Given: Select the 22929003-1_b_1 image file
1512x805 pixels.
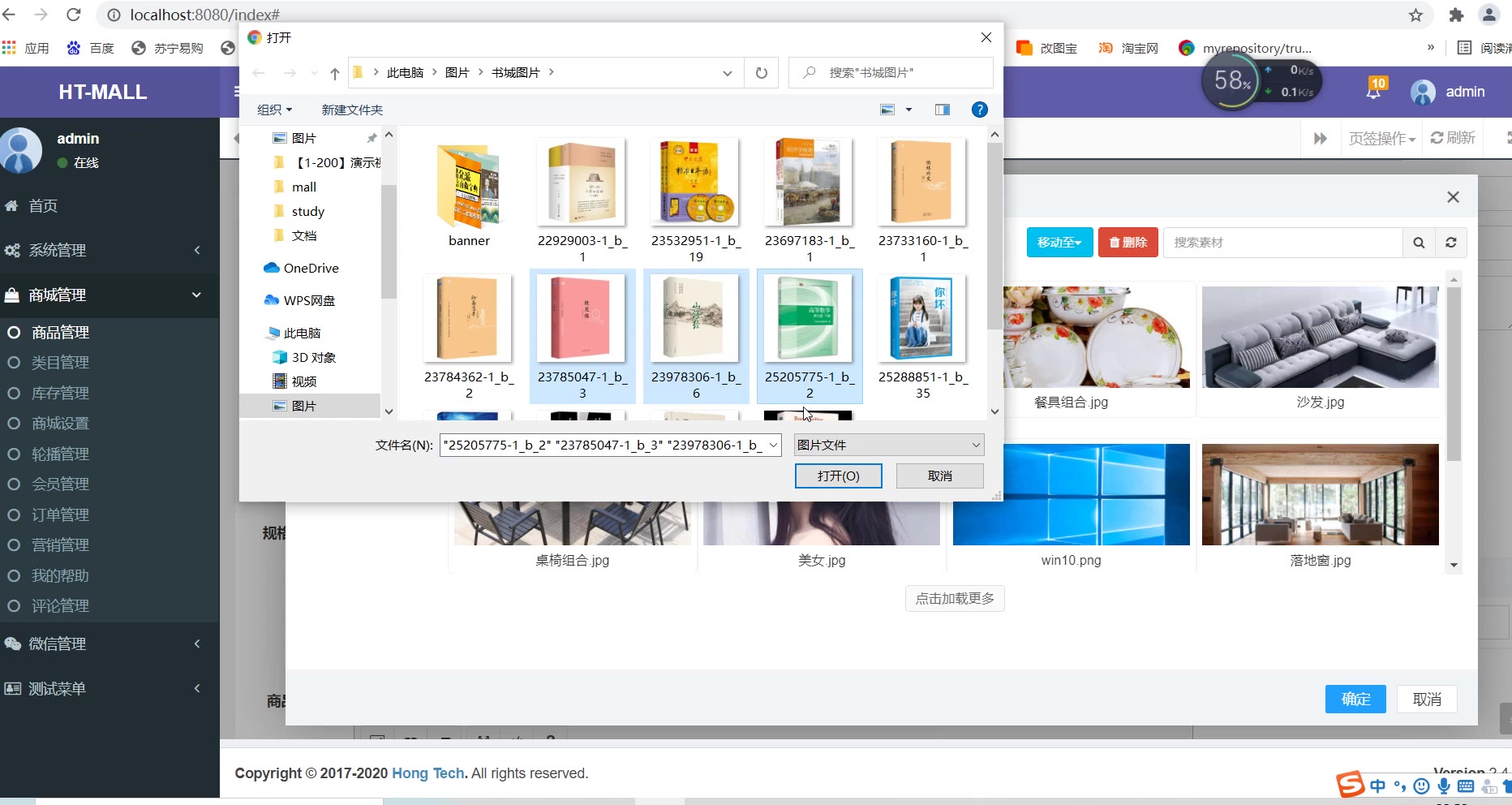Looking at the screenshot, I should click(582, 201).
